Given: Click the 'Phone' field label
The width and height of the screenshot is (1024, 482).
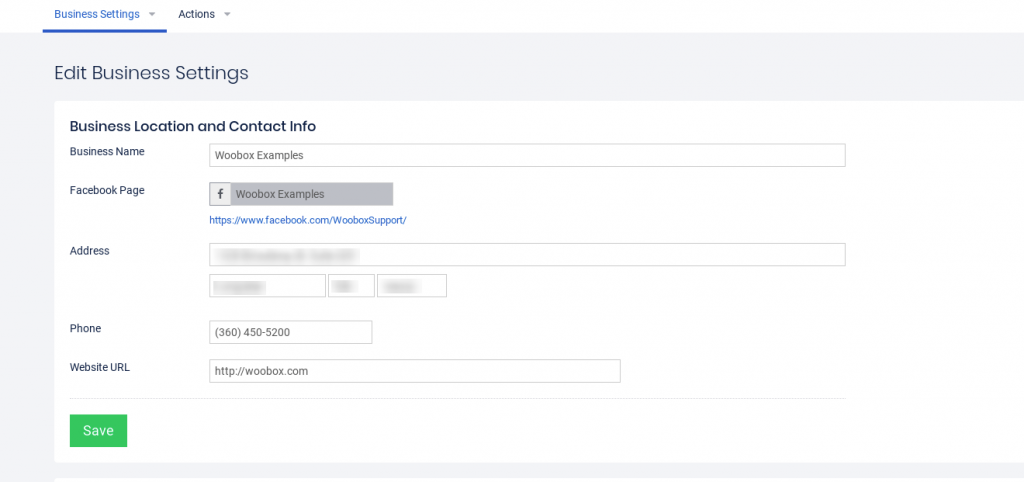Looking at the screenshot, I should [x=85, y=328].
